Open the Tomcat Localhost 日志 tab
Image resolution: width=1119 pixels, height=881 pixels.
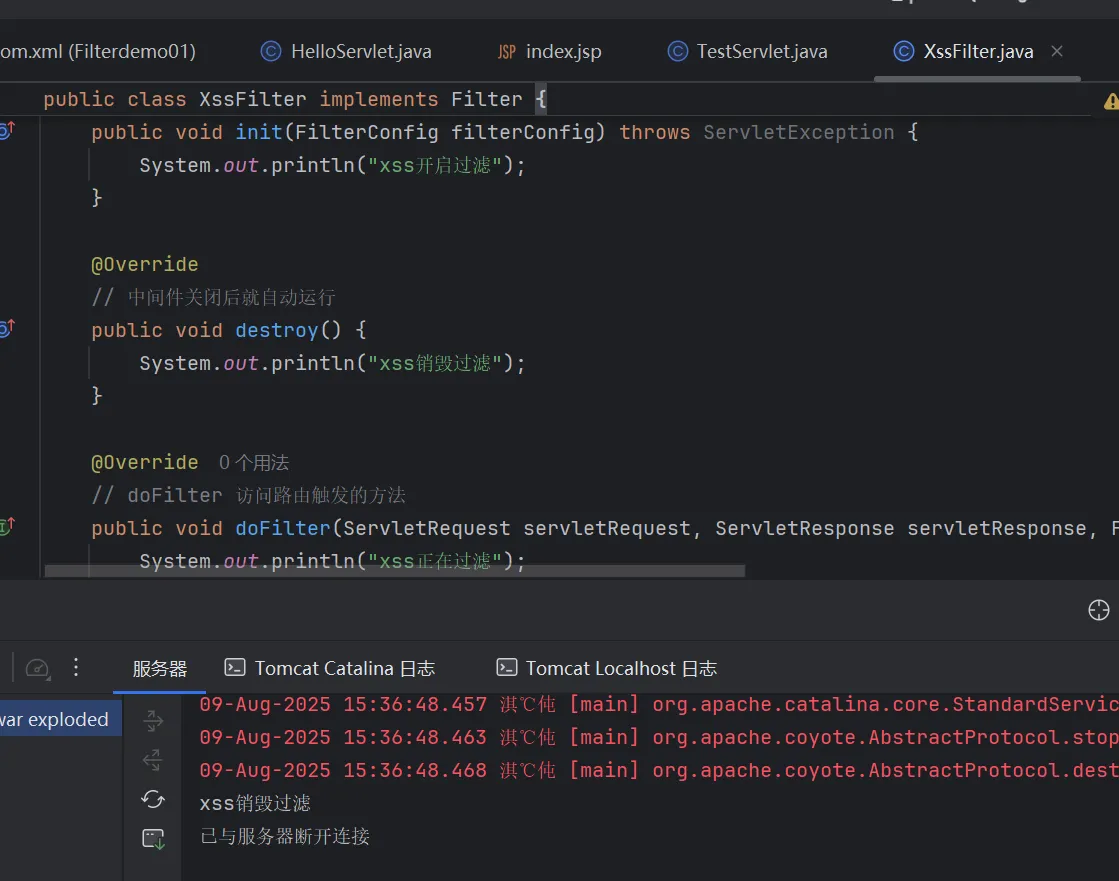click(607, 668)
